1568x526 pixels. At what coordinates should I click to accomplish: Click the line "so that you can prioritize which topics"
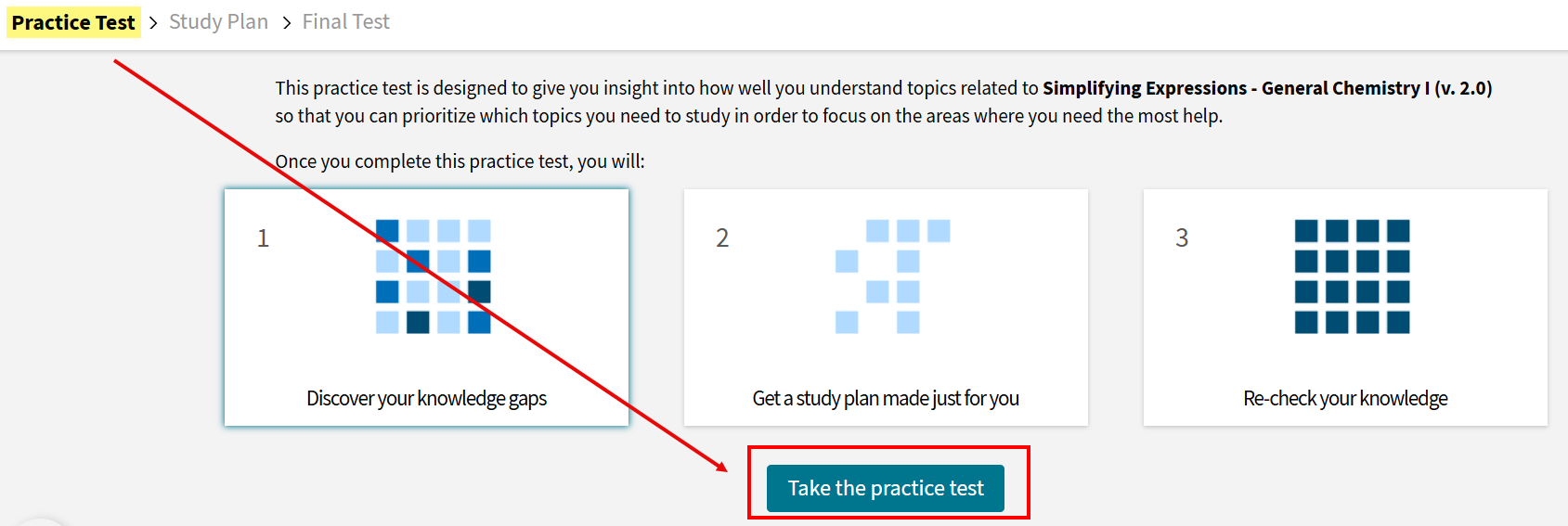[748, 116]
